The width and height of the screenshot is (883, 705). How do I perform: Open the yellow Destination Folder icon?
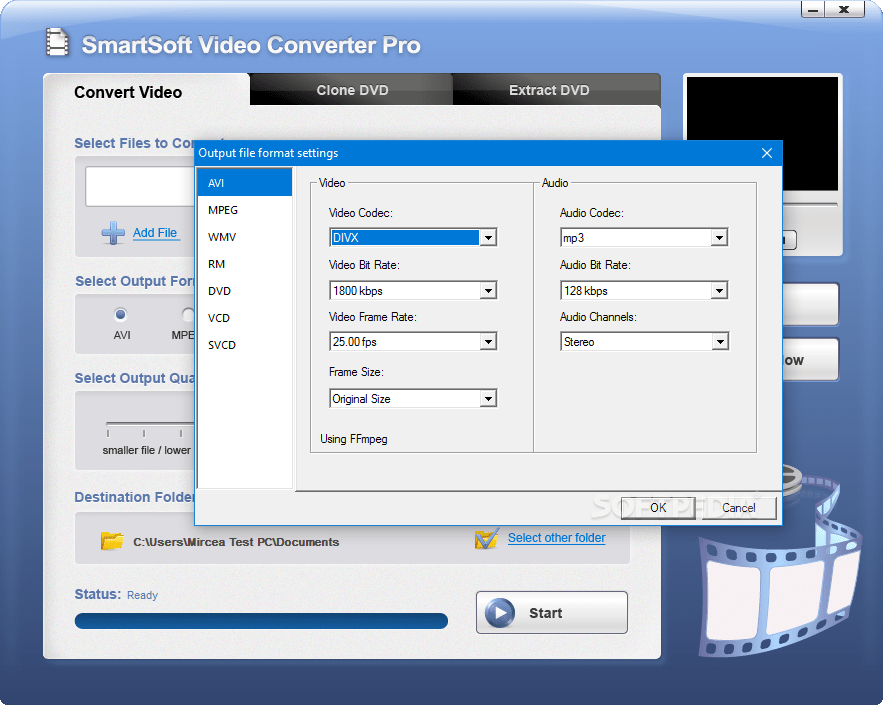(x=114, y=538)
